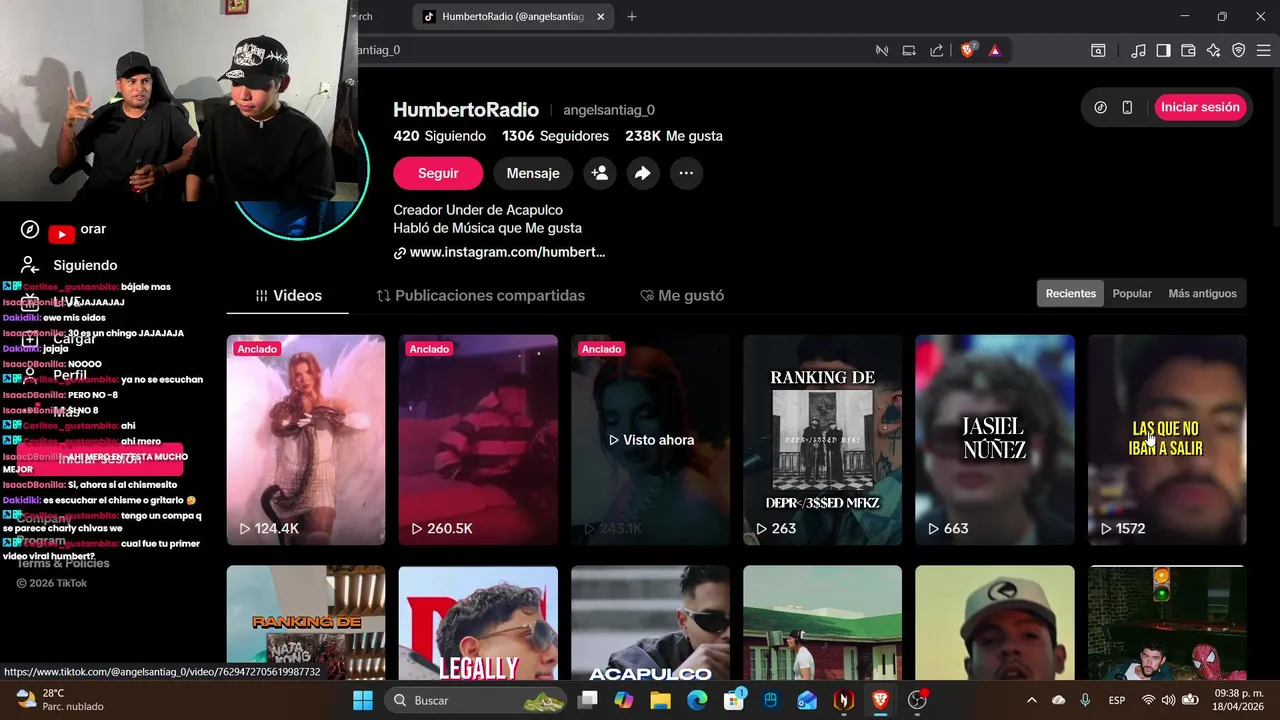This screenshot has height=720, width=1280.
Task: Click the Mensaje button
Action: pos(533,173)
